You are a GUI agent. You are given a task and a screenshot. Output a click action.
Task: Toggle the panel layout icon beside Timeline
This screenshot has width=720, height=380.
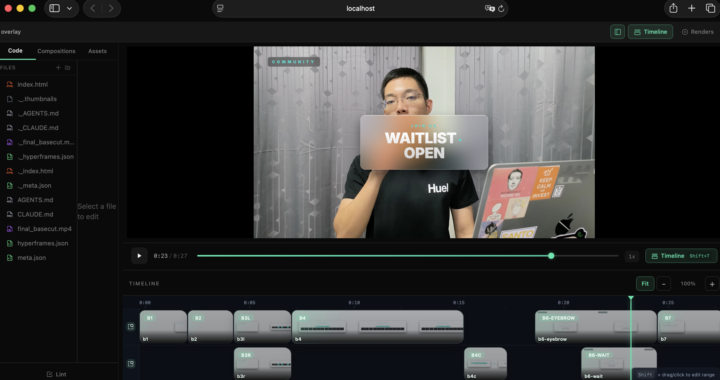[x=618, y=32]
